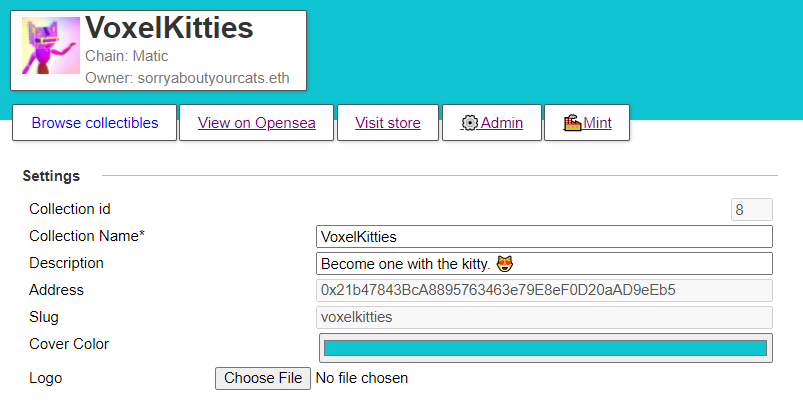Click the gear icon beside Admin
Screen dimensions: 803x406
pyautogui.click(x=469, y=123)
